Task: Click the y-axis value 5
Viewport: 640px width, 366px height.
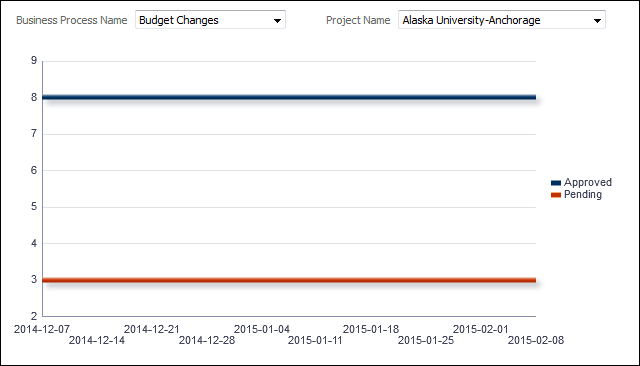Action: point(34,206)
